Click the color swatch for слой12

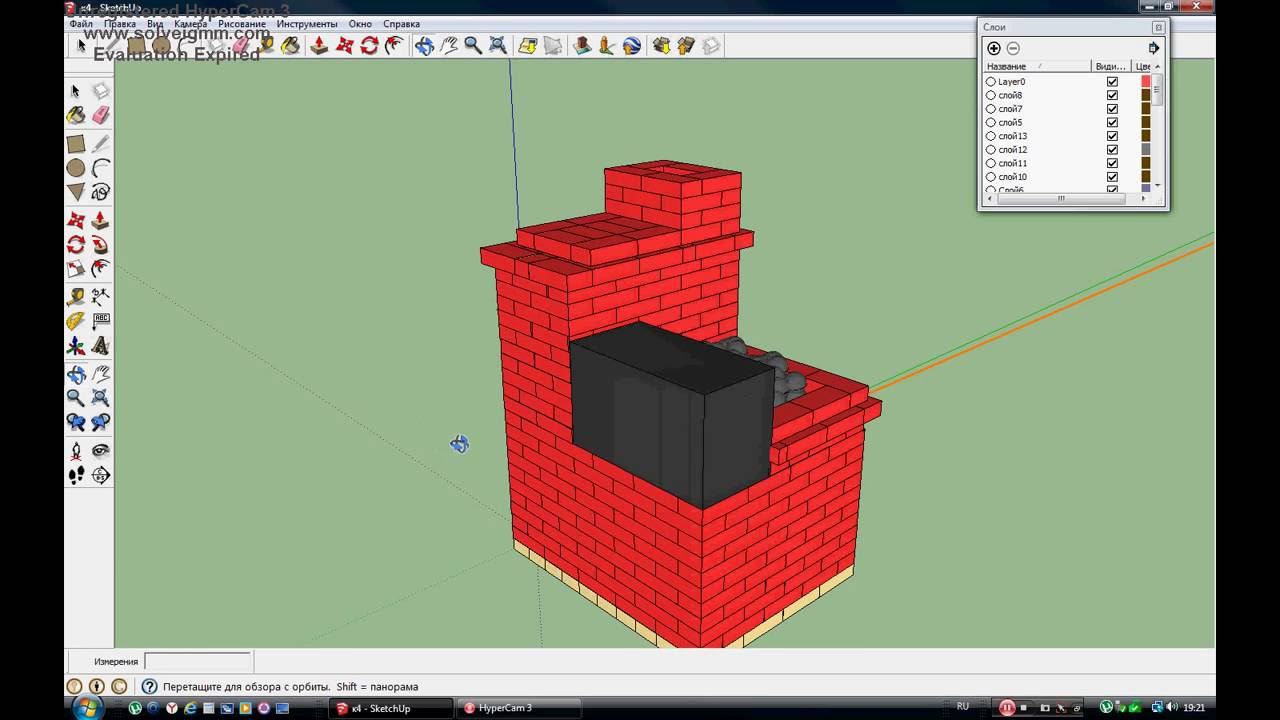pyautogui.click(x=1146, y=150)
